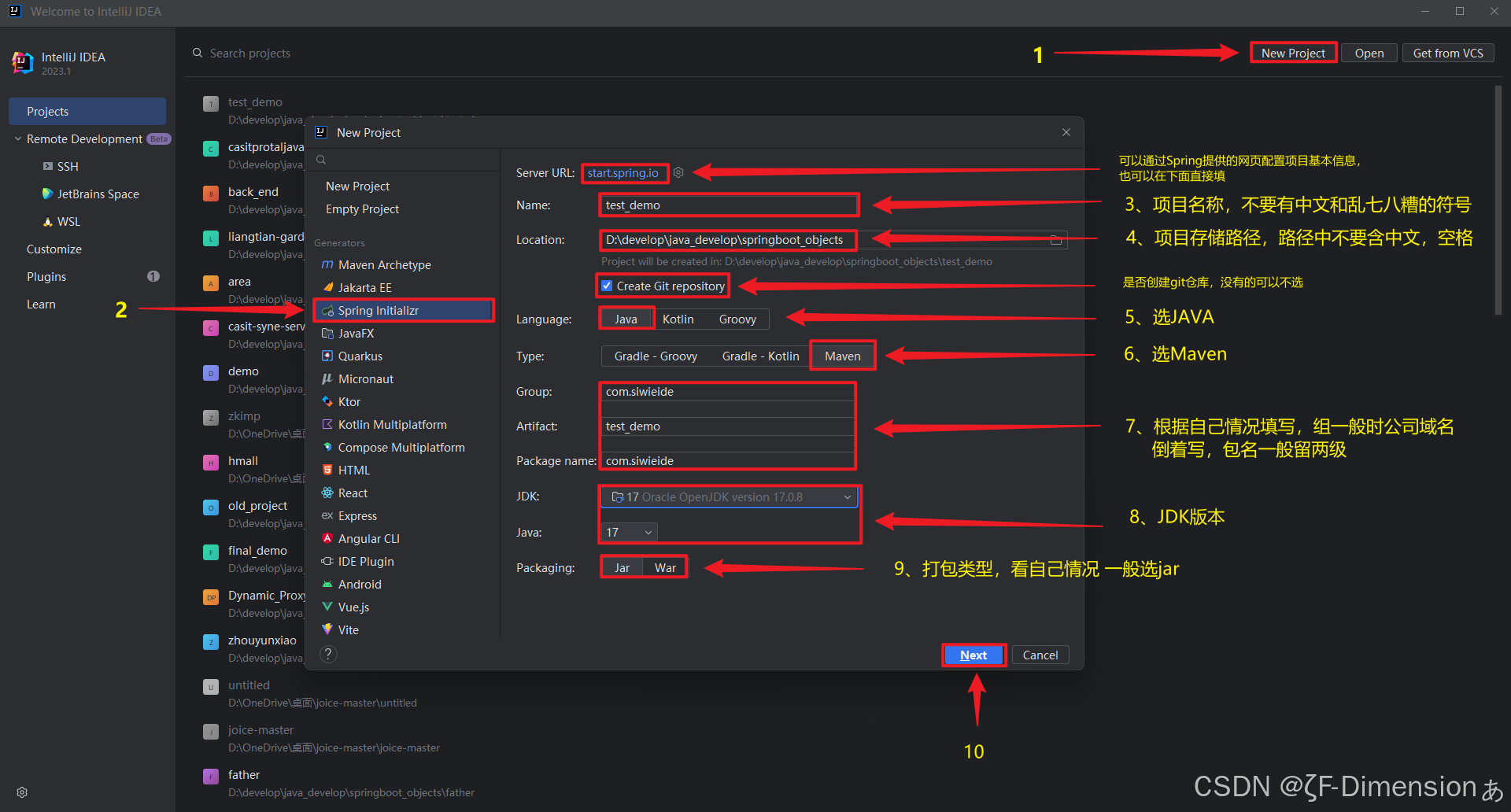Select Groovy language option
1511x812 pixels.
pos(737,319)
